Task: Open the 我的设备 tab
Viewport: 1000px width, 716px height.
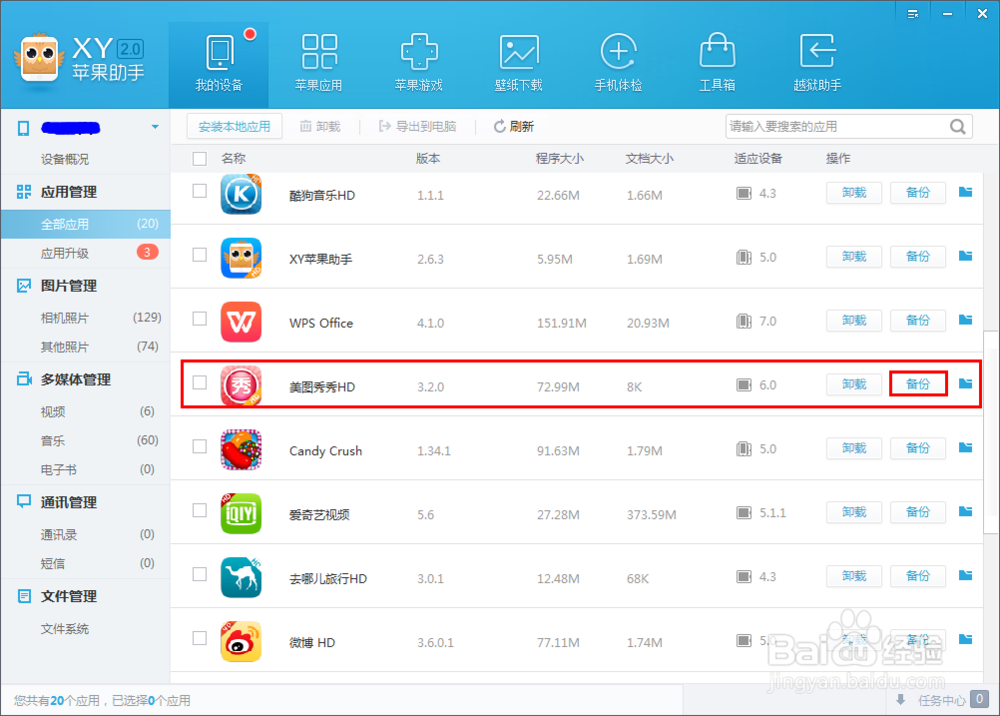Action: pyautogui.click(x=219, y=65)
